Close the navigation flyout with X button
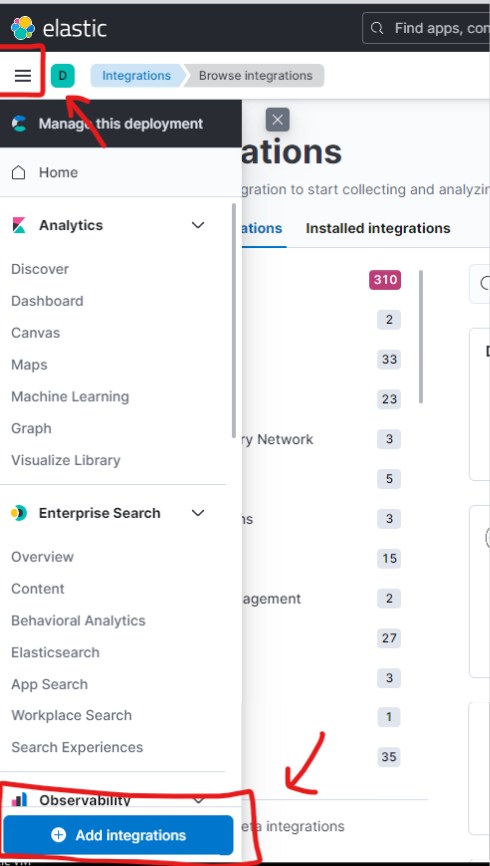Image resolution: width=490 pixels, height=866 pixels. (x=277, y=119)
